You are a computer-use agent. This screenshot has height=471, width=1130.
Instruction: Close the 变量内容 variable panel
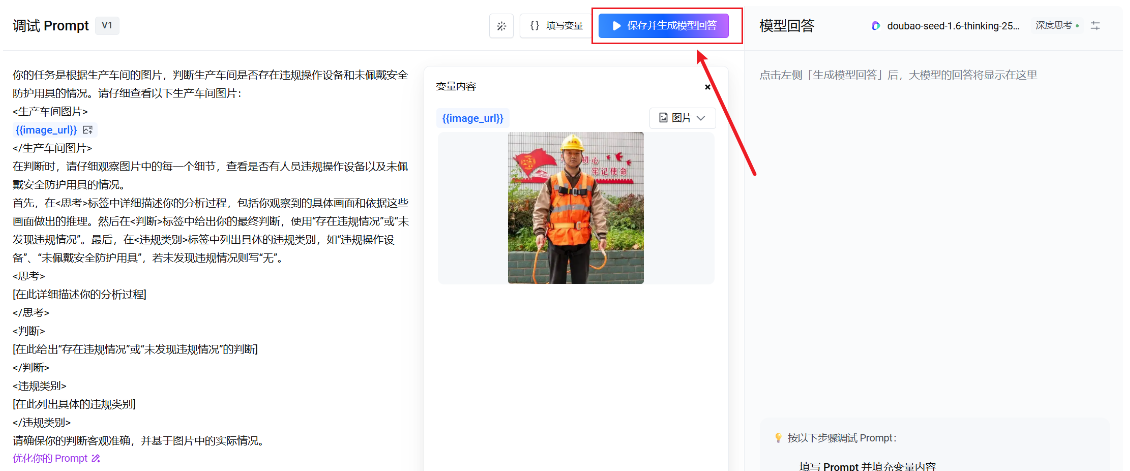pyautogui.click(x=707, y=87)
